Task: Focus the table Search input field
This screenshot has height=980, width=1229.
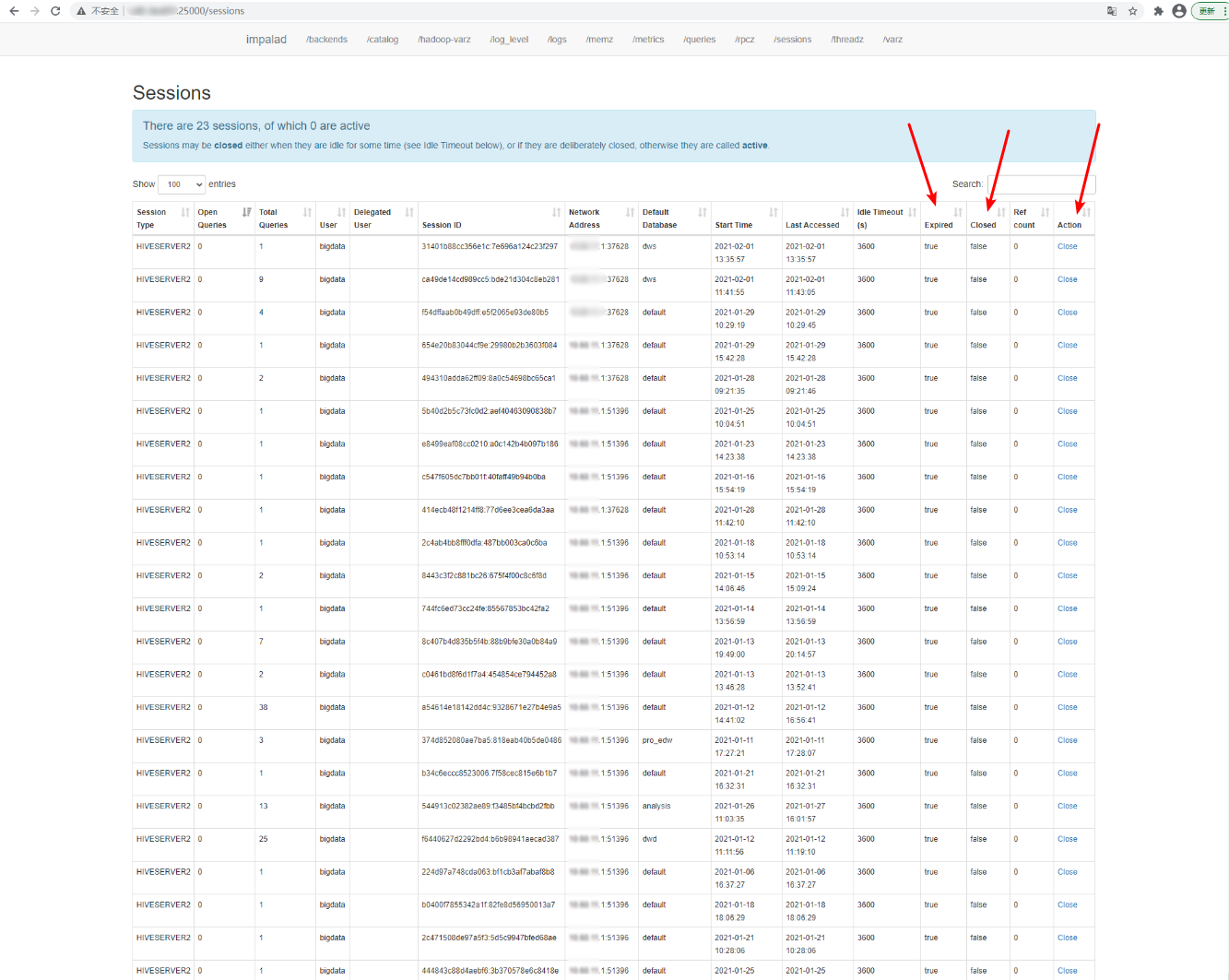Action: point(1041,184)
